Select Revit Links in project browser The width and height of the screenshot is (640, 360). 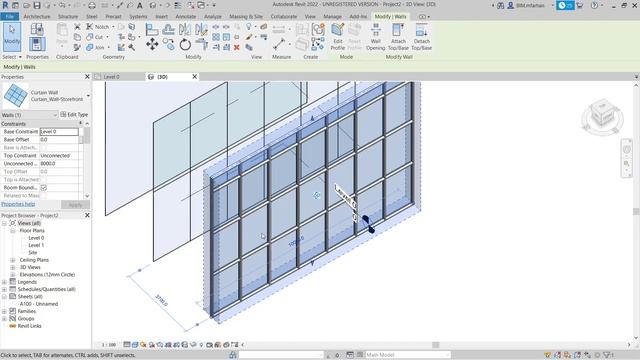(x=29, y=326)
